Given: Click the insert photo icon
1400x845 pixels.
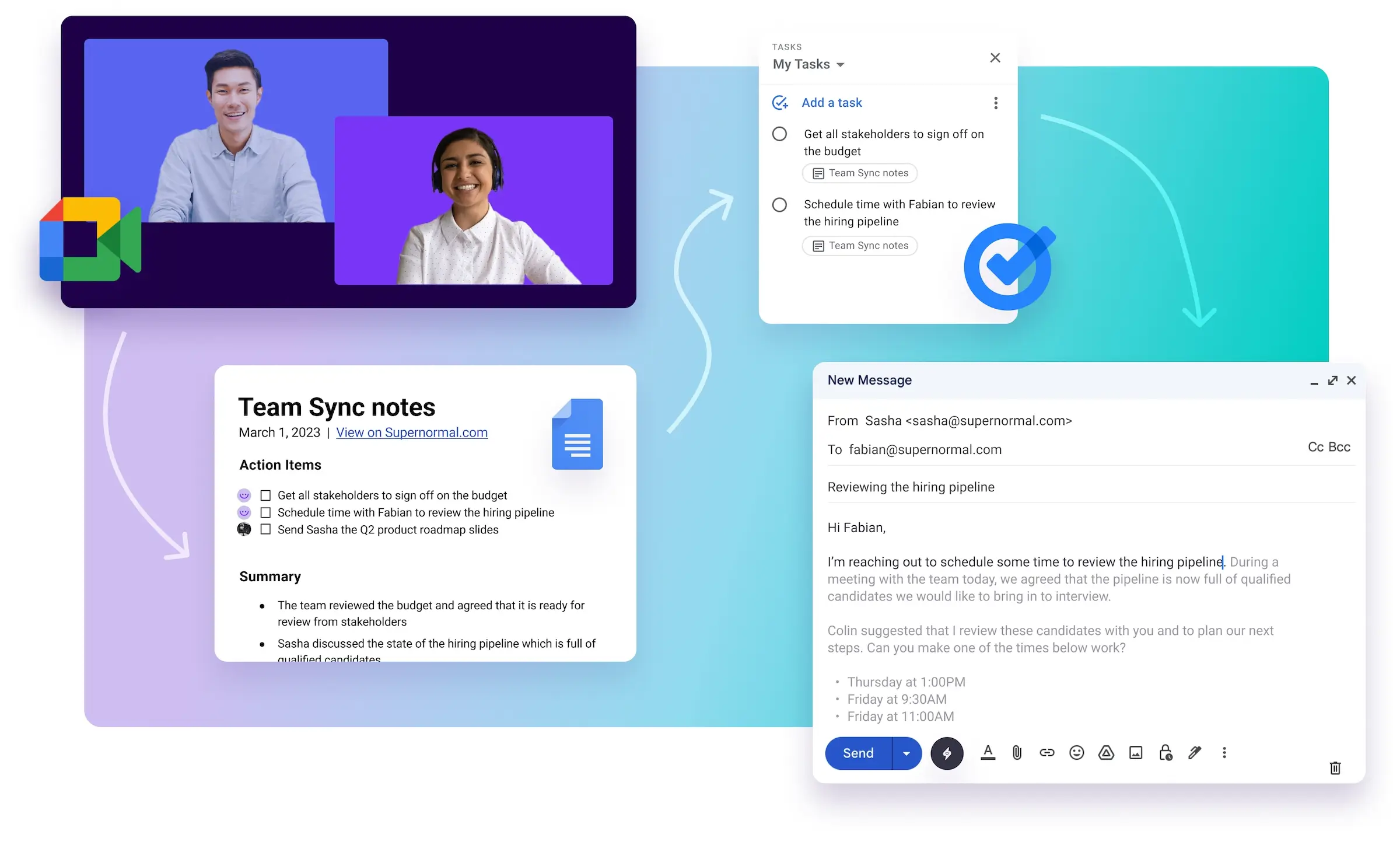Looking at the screenshot, I should tap(1136, 753).
